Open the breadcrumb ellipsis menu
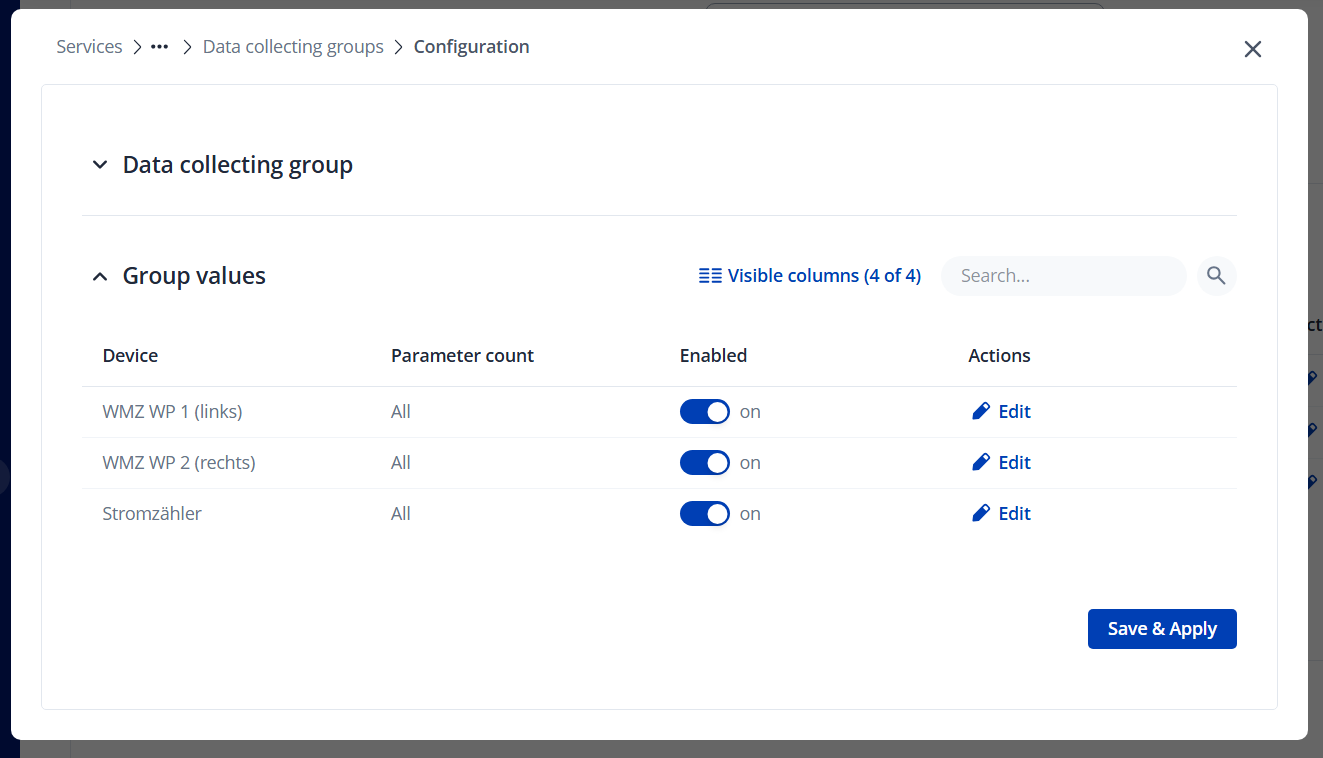 (159, 47)
